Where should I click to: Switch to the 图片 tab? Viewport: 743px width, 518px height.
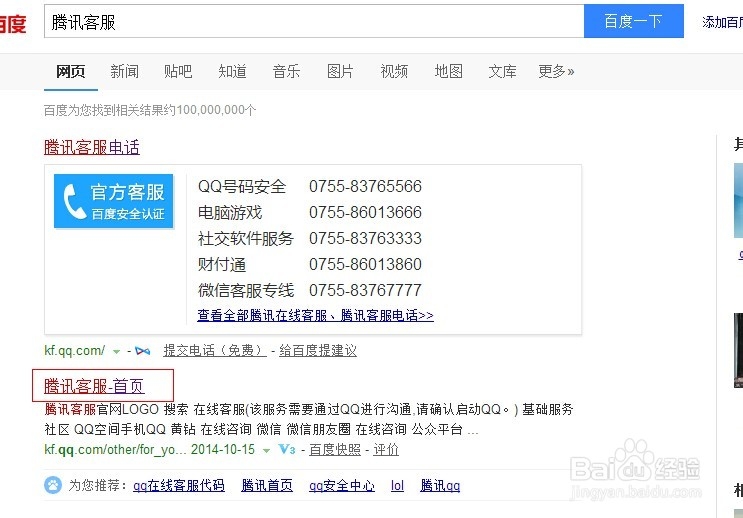[340, 72]
